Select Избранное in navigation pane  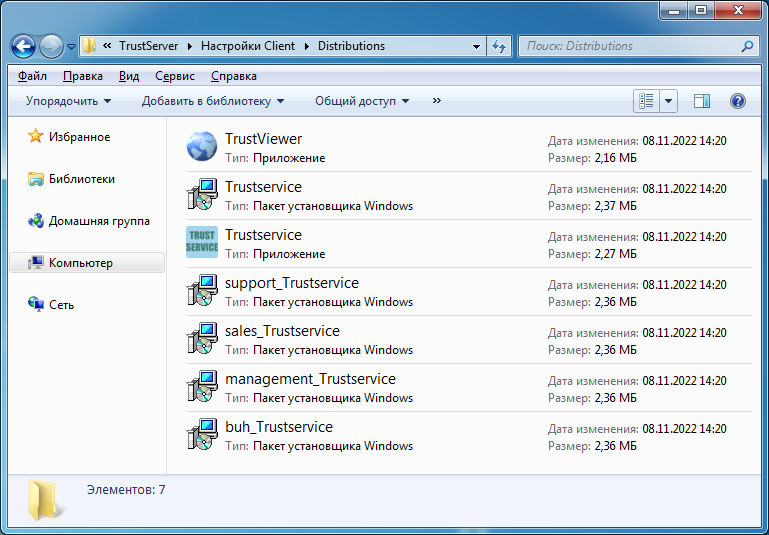tap(79, 137)
